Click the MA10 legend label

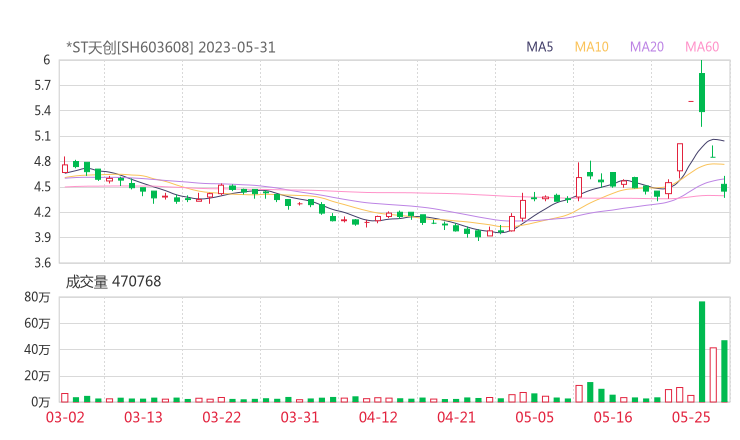pyautogui.click(x=591, y=47)
